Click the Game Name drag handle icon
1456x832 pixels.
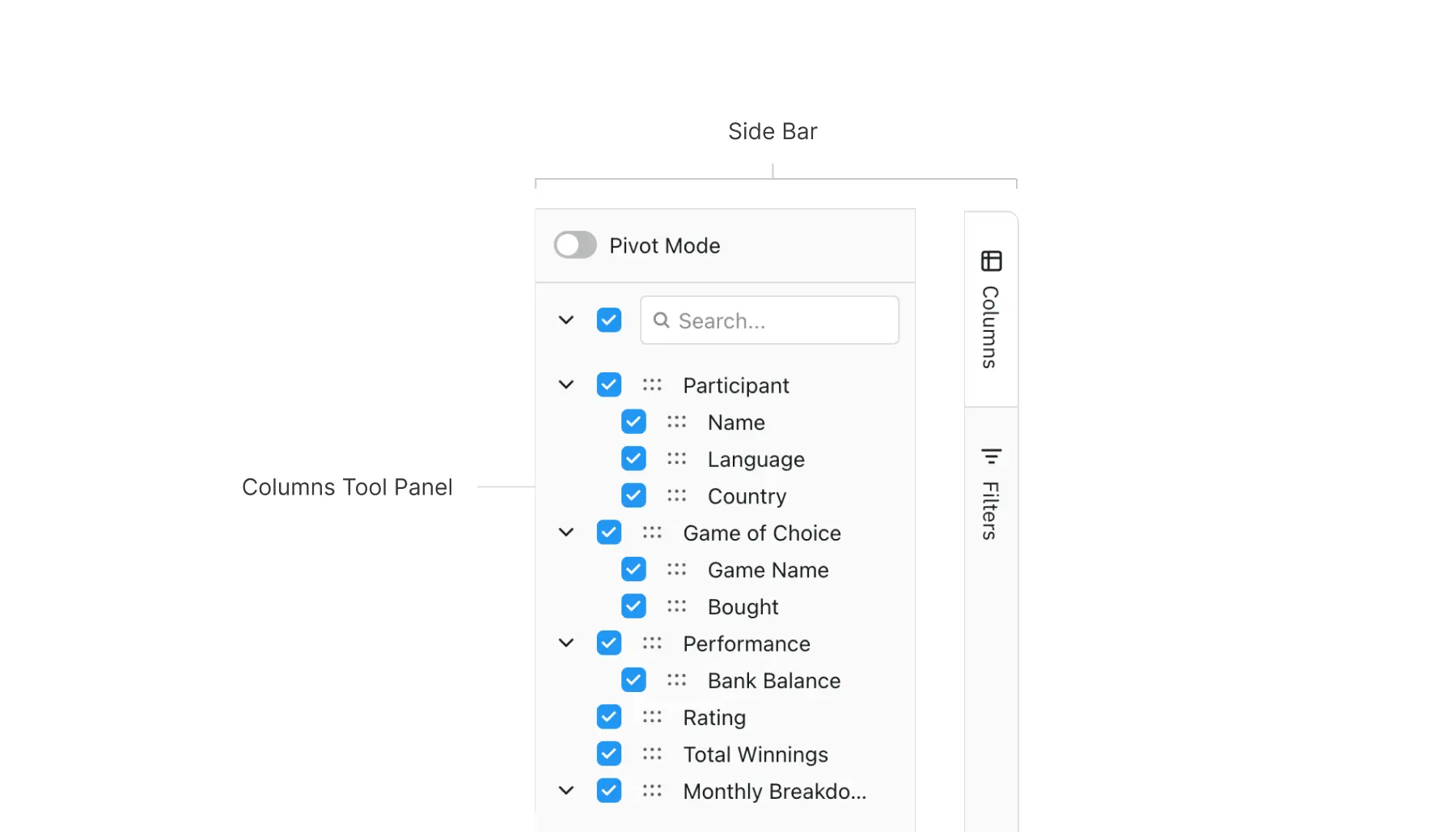(x=676, y=569)
